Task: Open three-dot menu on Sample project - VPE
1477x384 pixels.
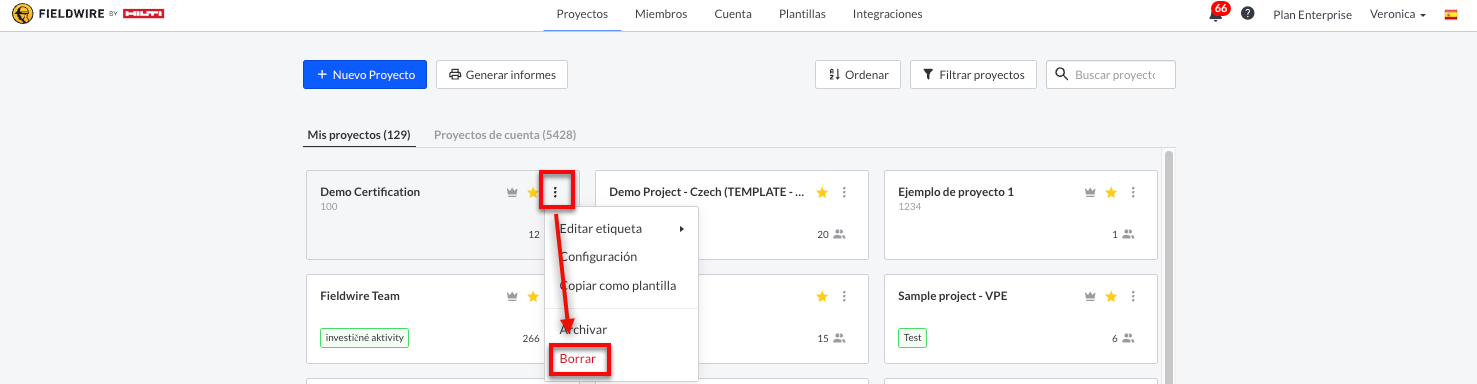Action: pos(1133,296)
